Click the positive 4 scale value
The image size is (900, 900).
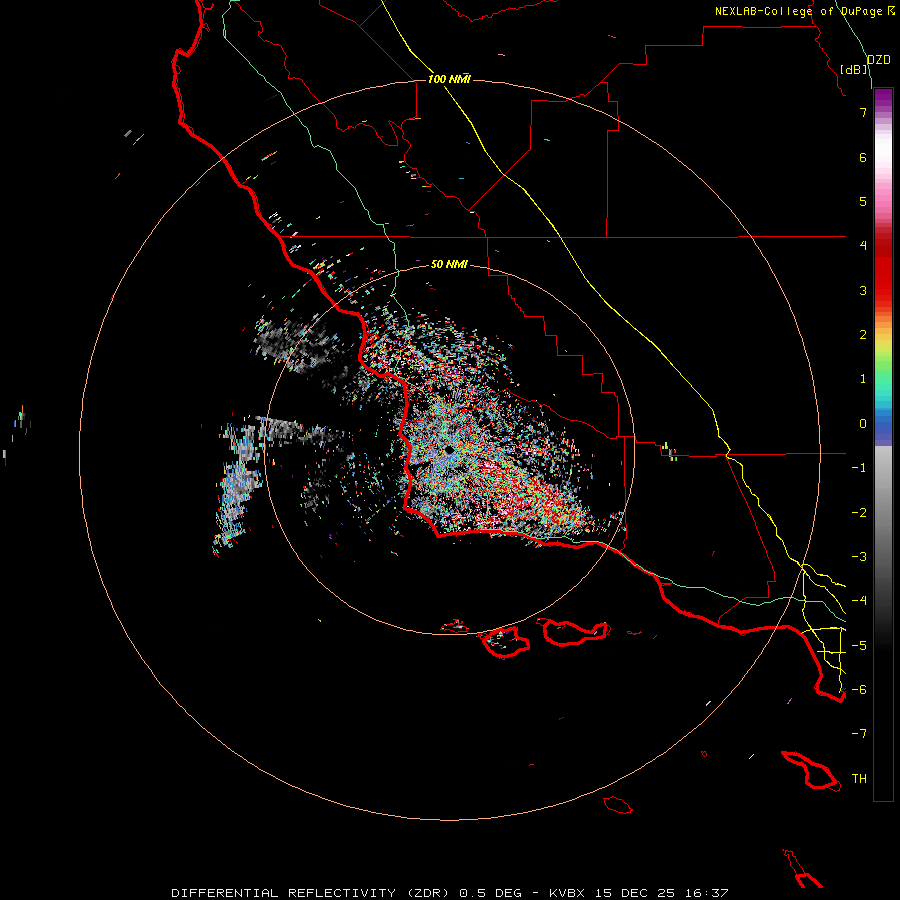863,245
